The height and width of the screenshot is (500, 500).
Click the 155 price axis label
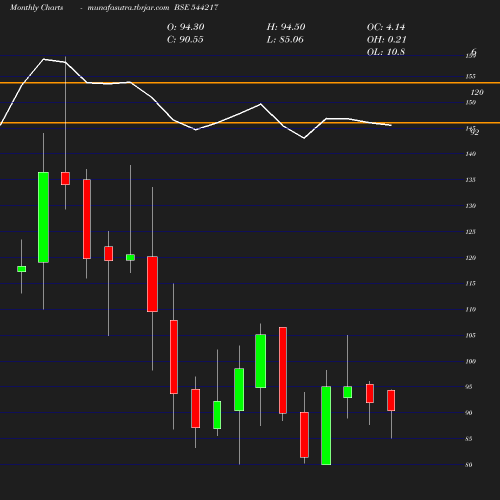(470, 77)
